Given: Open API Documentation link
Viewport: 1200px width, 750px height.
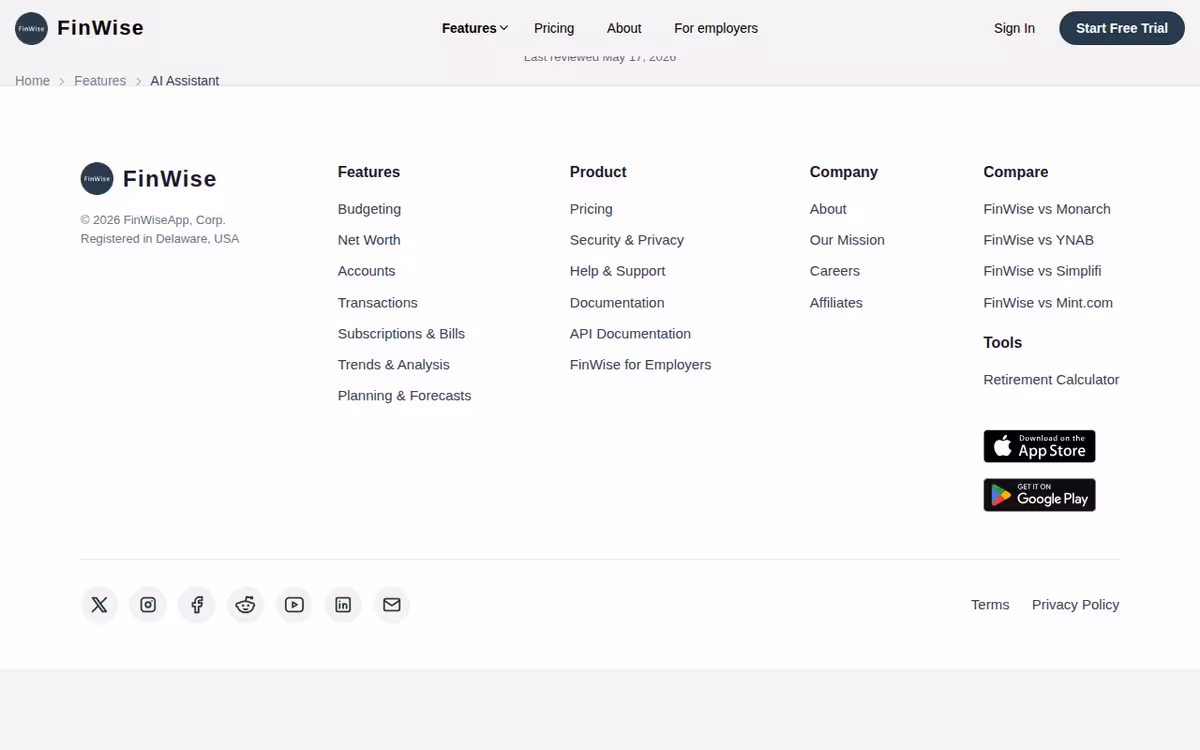Looking at the screenshot, I should 630,334.
